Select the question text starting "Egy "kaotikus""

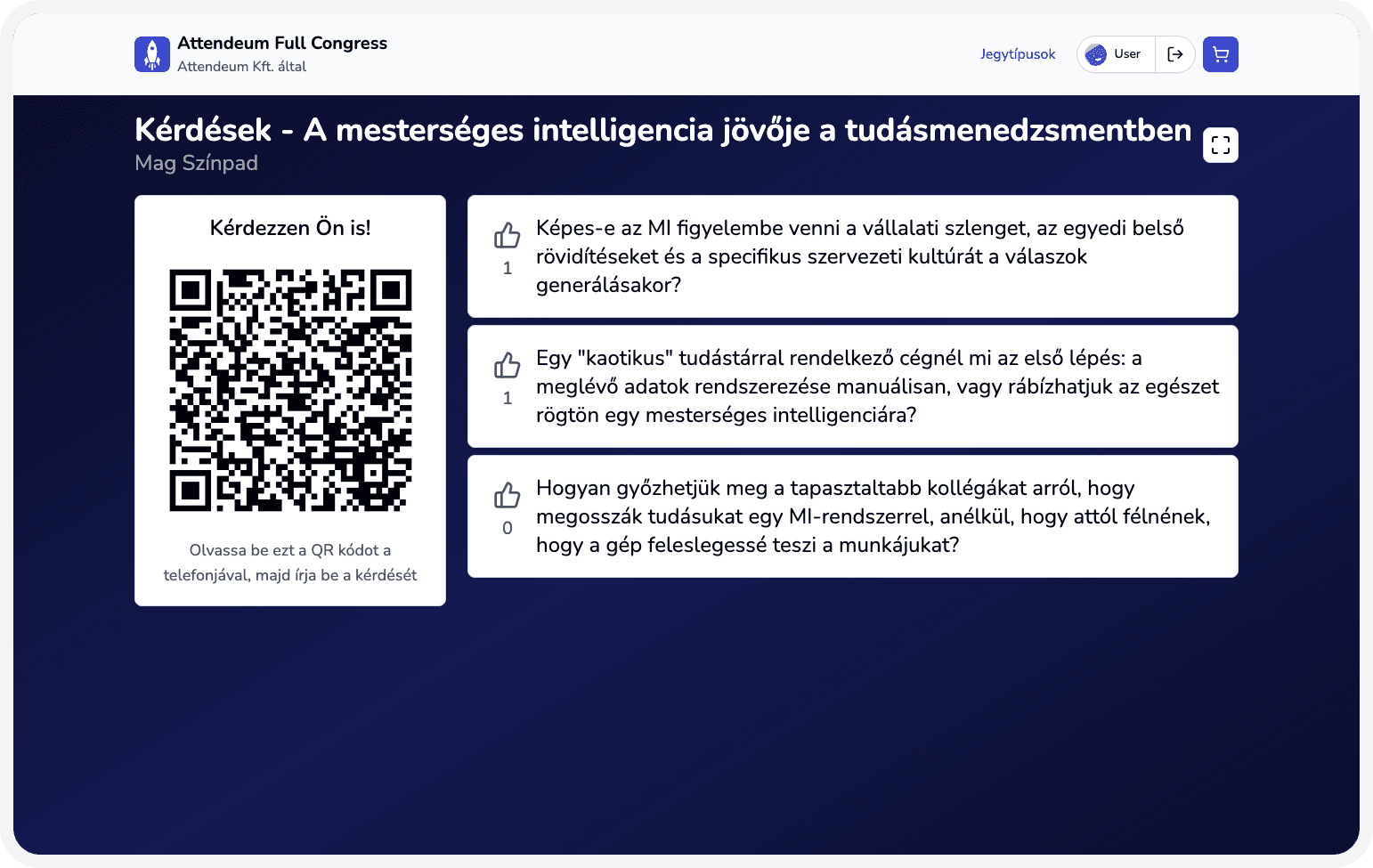(x=877, y=386)
